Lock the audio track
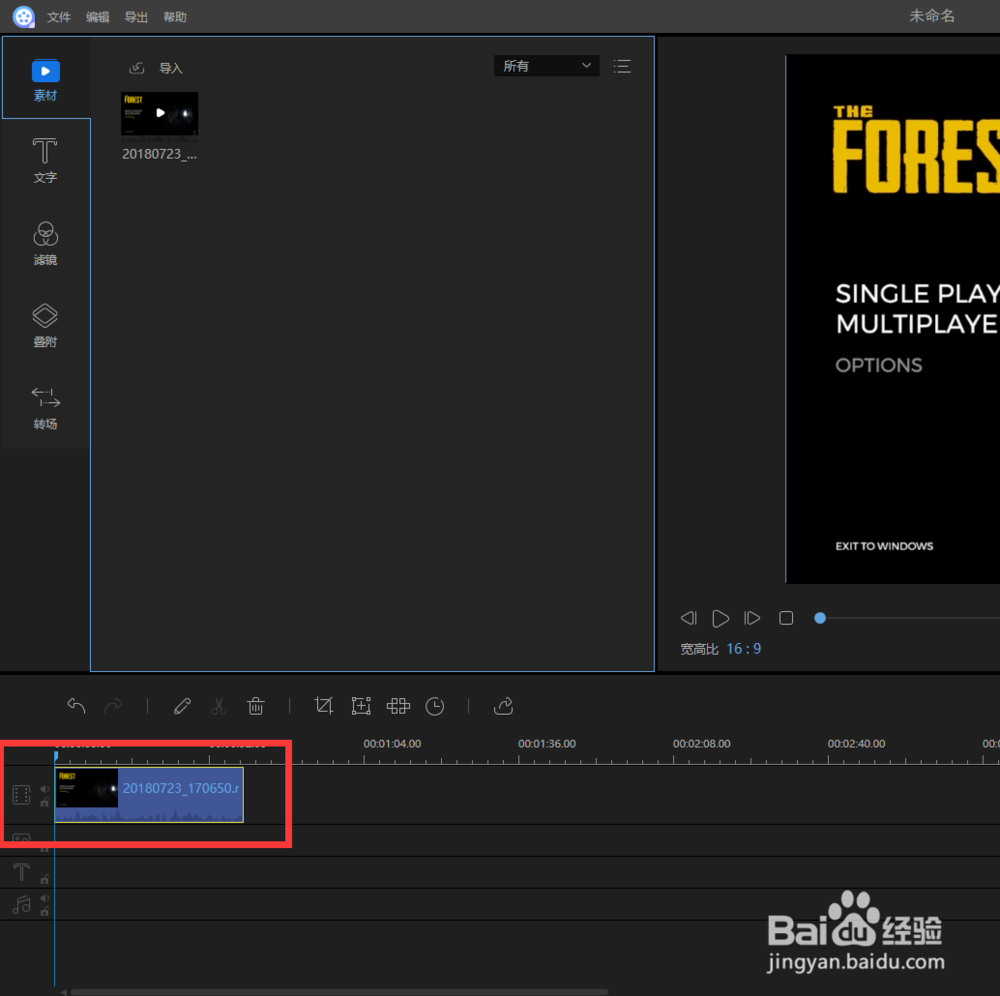 45,912
